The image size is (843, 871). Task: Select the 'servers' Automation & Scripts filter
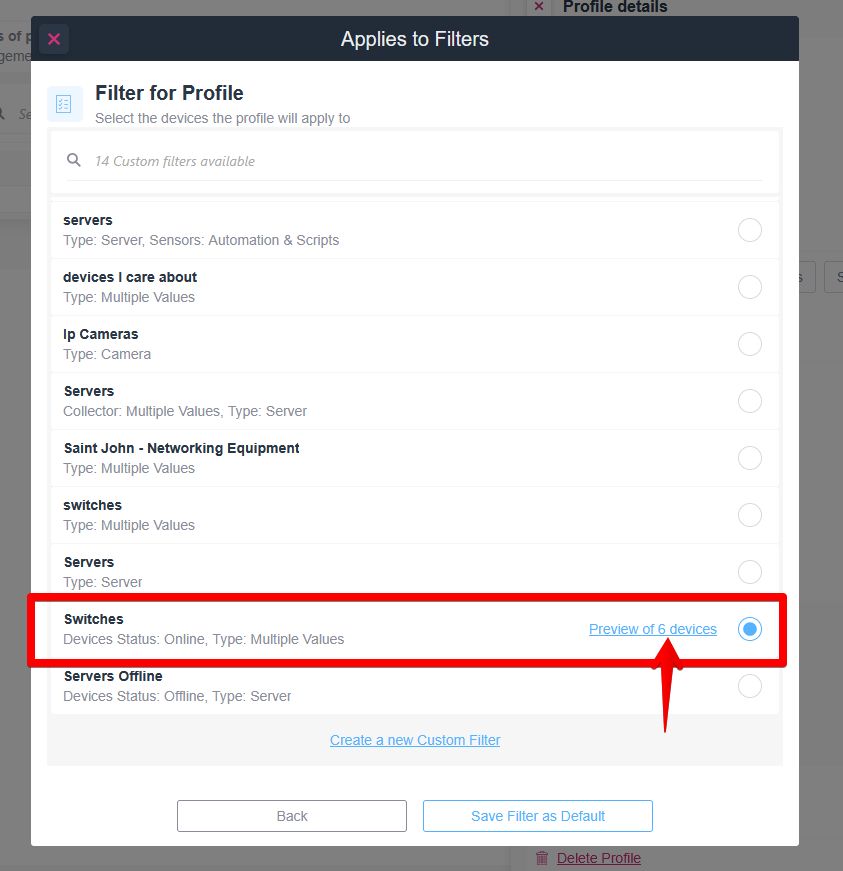(x=749, y=230)
